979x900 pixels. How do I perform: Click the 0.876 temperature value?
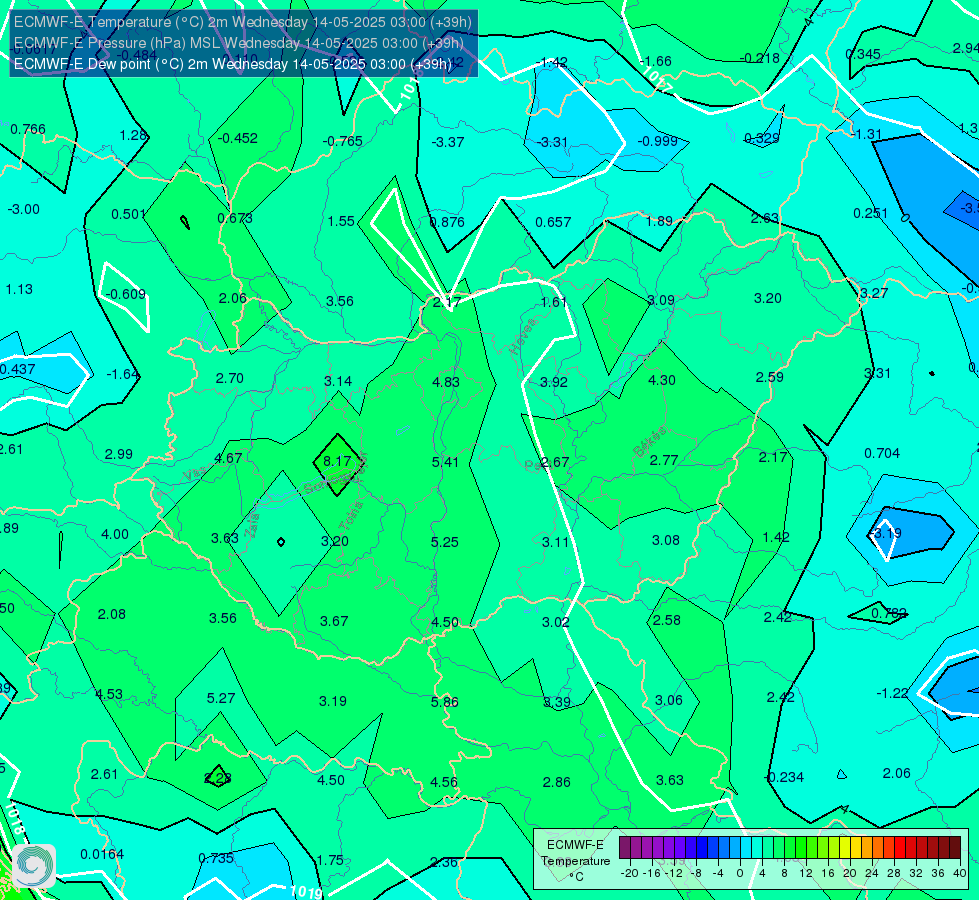[x=447, y=222]
